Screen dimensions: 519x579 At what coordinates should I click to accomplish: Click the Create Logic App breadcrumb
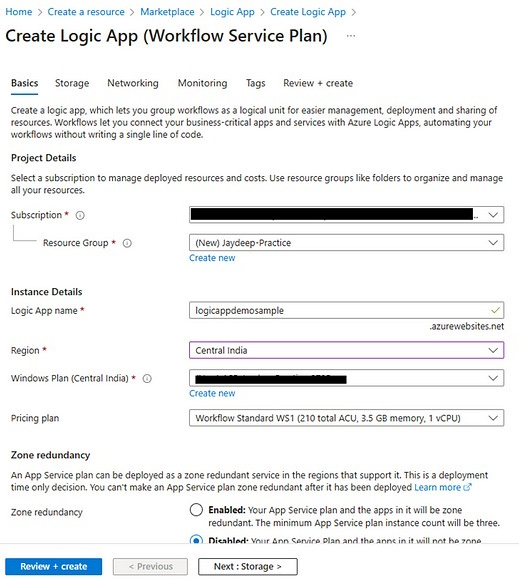[308, 12]
